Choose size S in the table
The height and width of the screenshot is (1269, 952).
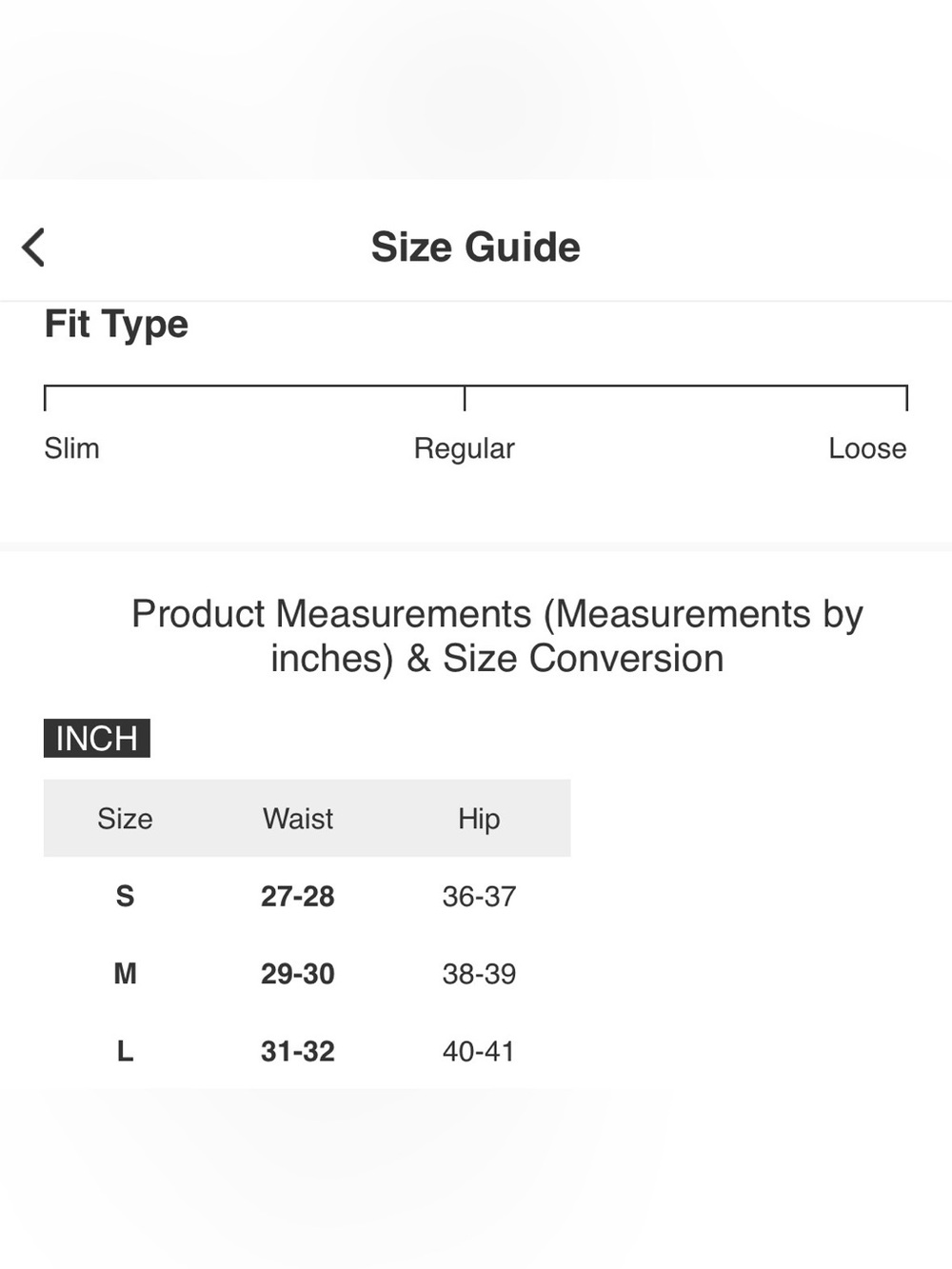click(x=125, y=896)
